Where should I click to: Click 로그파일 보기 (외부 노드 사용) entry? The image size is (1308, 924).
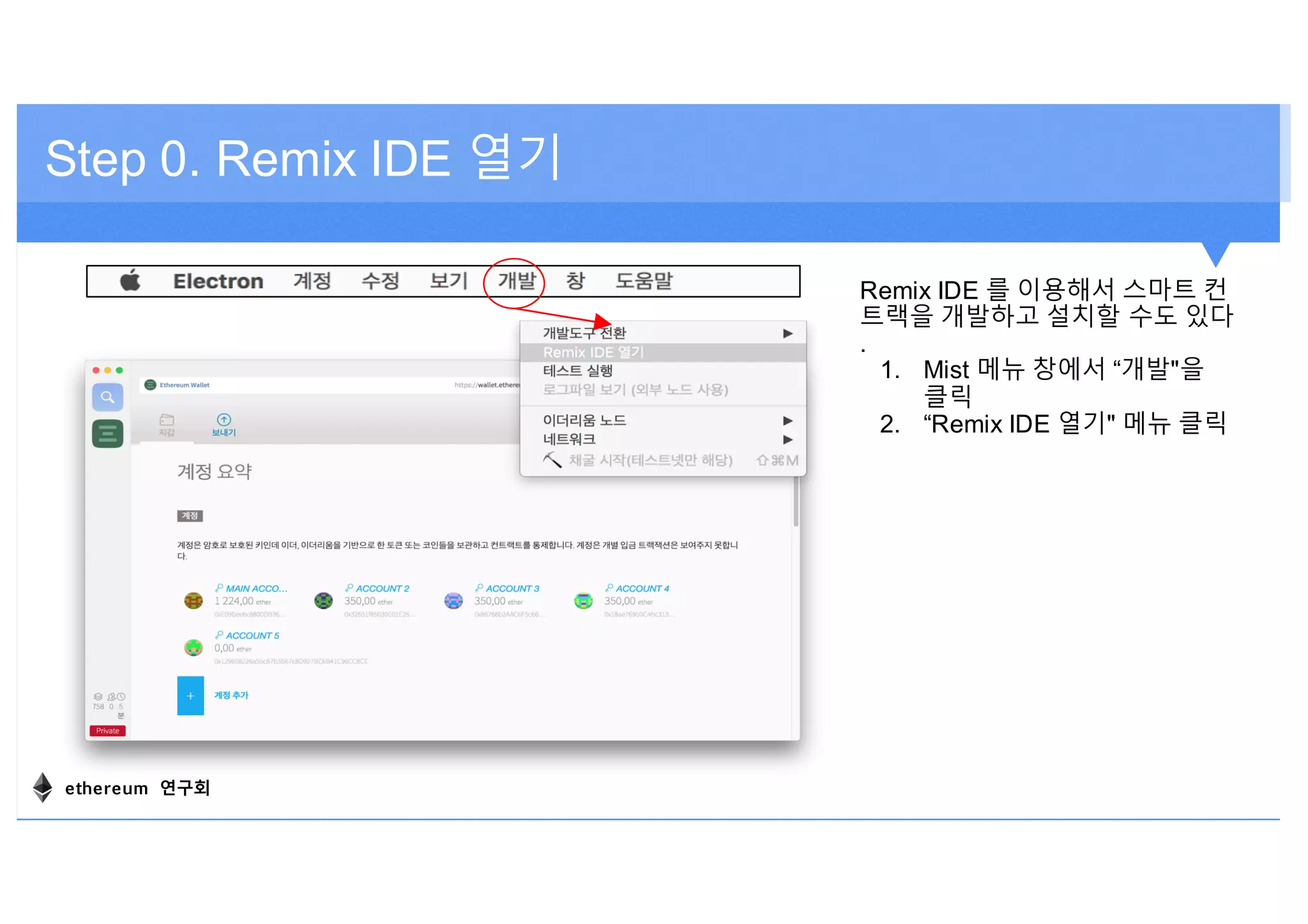point(663,390)
